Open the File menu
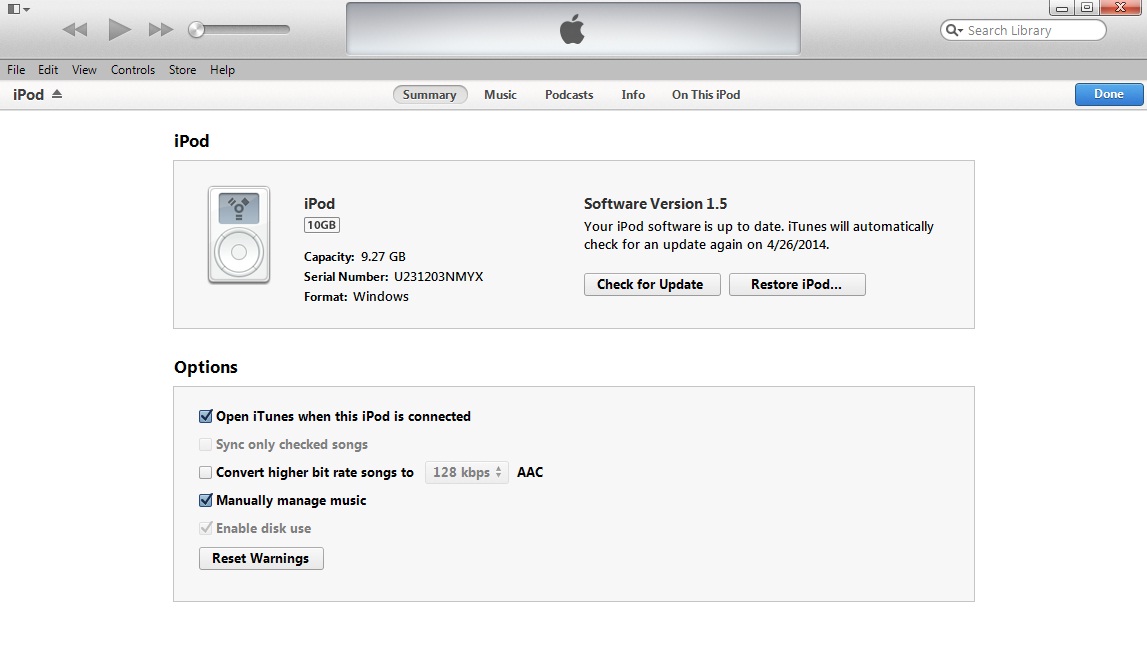Image resolution: width=1147 pixels, height=649 pixels. 16,70
